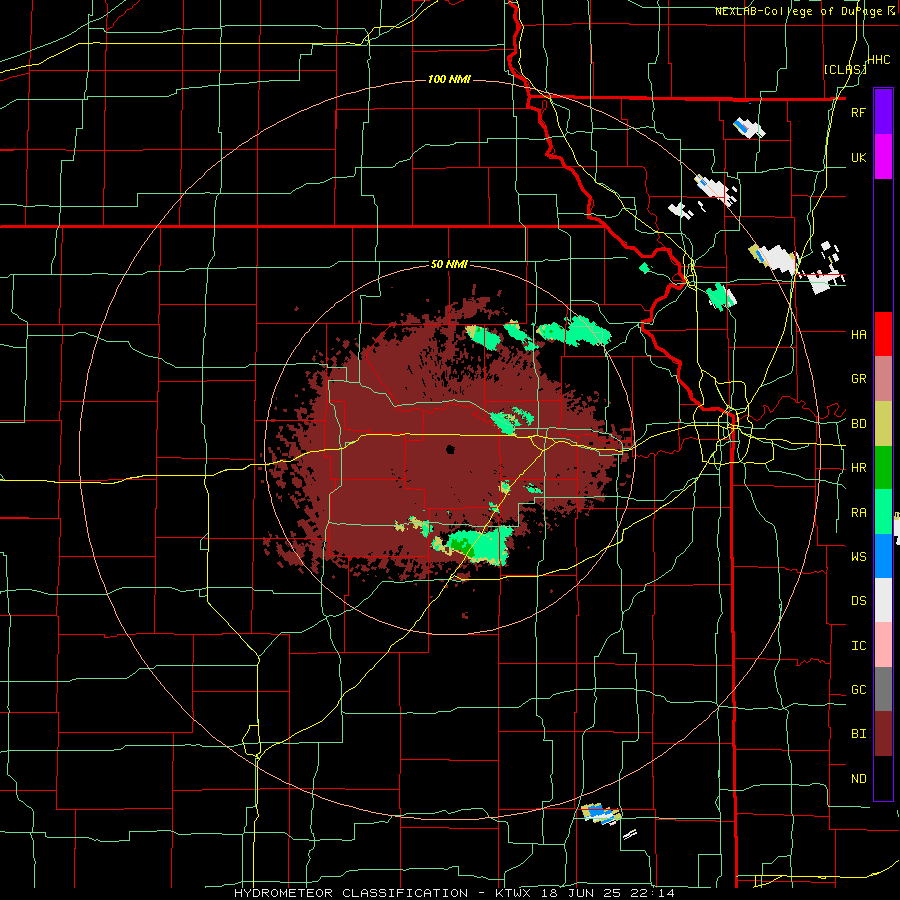900x900 pixels.
Task: Click the RF purple legend swatch
Action: click(883, 111)
